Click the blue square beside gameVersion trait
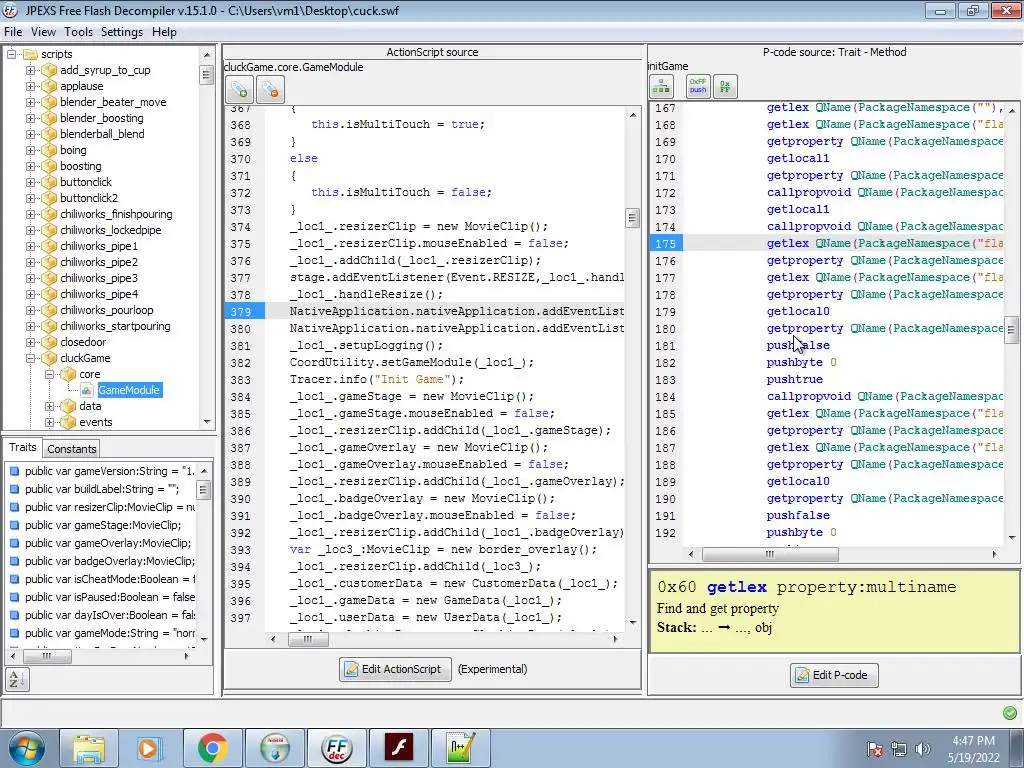The image size is (1024, 768). click(x=14, y=471)
